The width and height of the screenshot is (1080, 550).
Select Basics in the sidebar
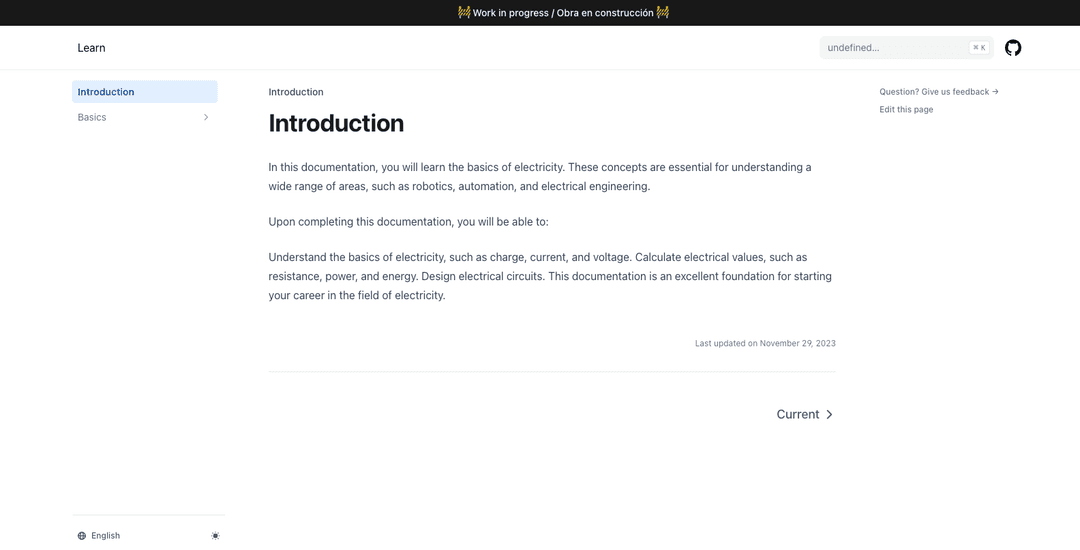(145, 117)
